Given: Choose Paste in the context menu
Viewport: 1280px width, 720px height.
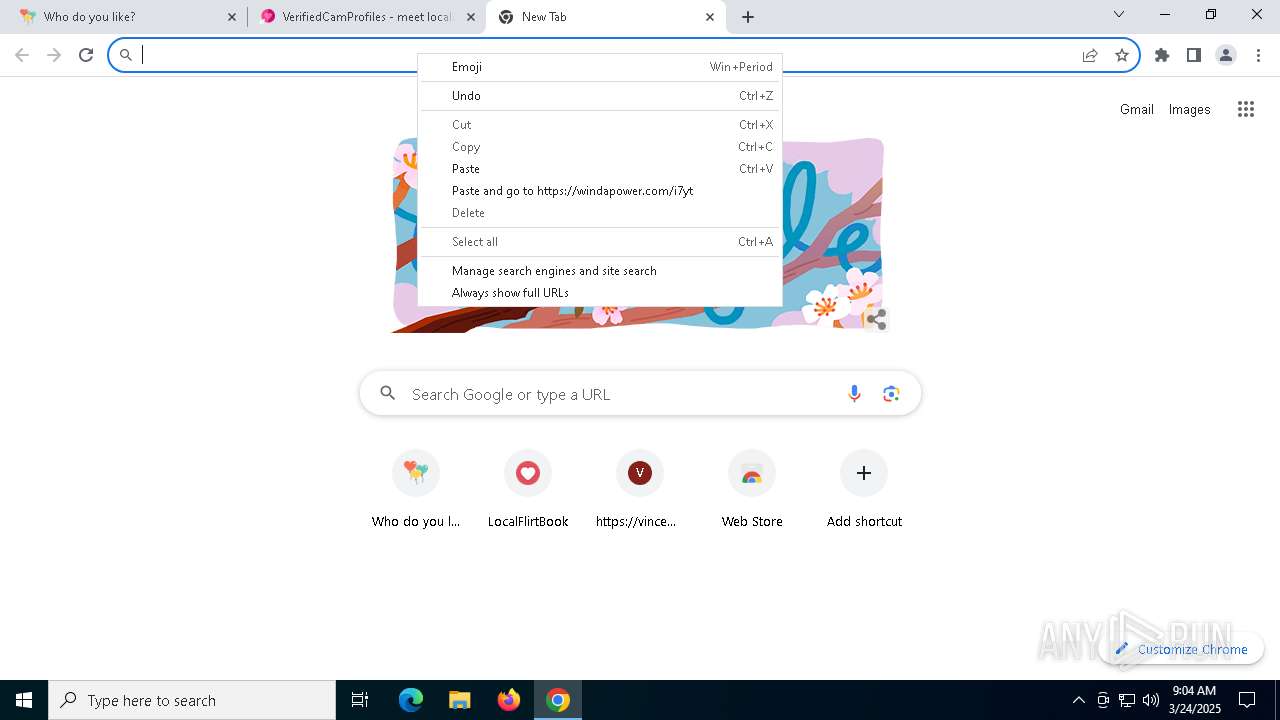Looking at the screenshot, I should click(x=600, y=169).
